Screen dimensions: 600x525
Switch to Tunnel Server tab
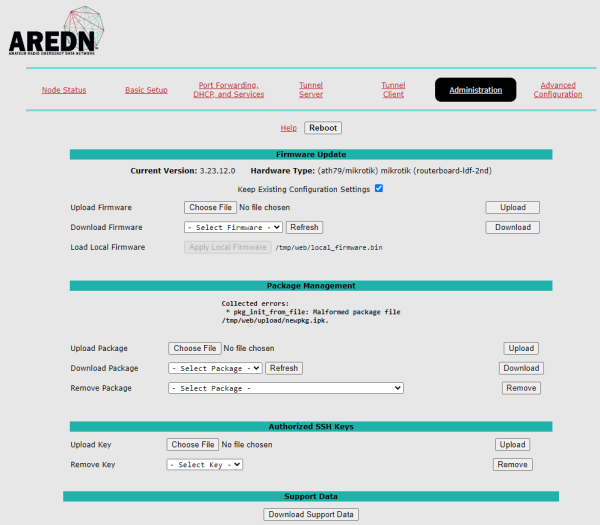[311, 90]
